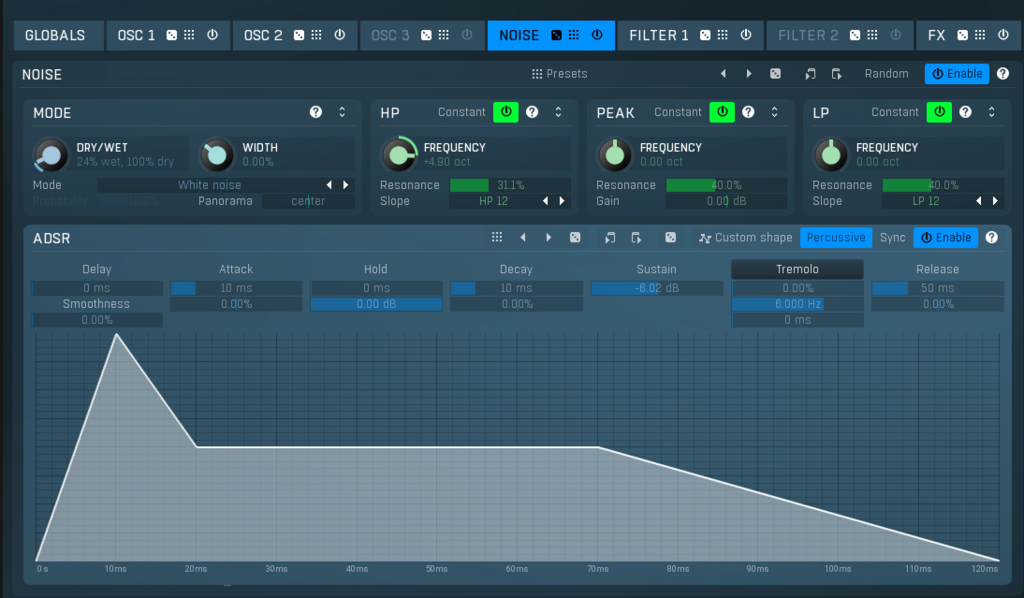Randomize the NOISE tab with its dice icon
This screenshot has height=598, width=1024.
[x=553, y=35]
